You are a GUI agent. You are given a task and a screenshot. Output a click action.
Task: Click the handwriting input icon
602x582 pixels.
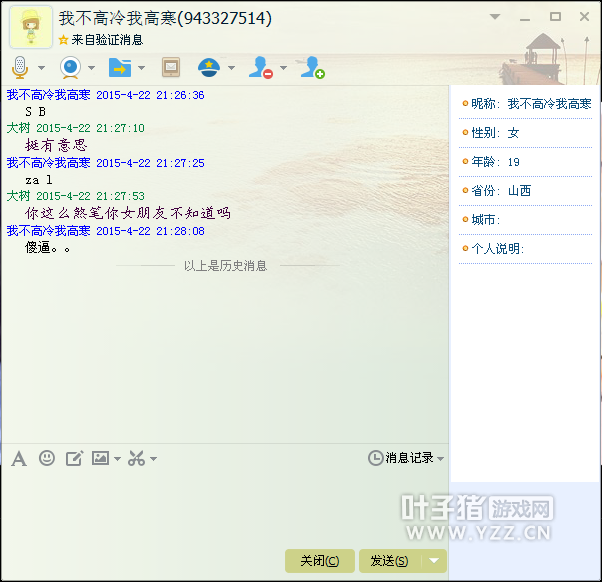click(74, 458)
